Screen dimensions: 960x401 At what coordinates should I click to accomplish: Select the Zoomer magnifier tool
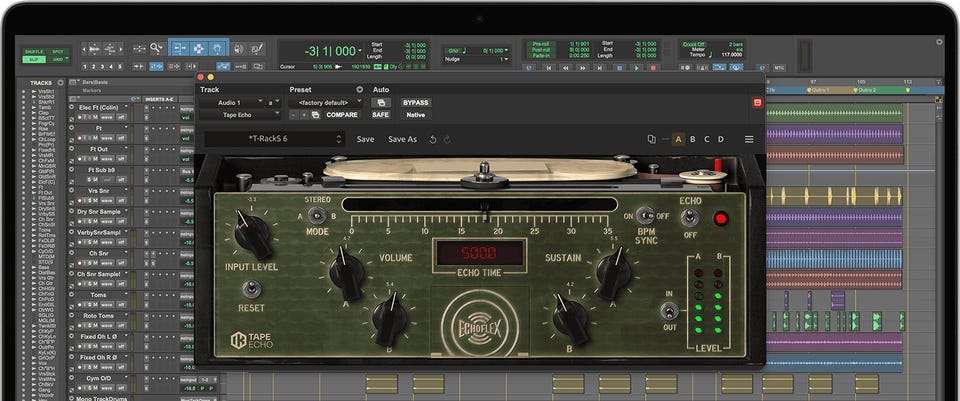(156, 48)
